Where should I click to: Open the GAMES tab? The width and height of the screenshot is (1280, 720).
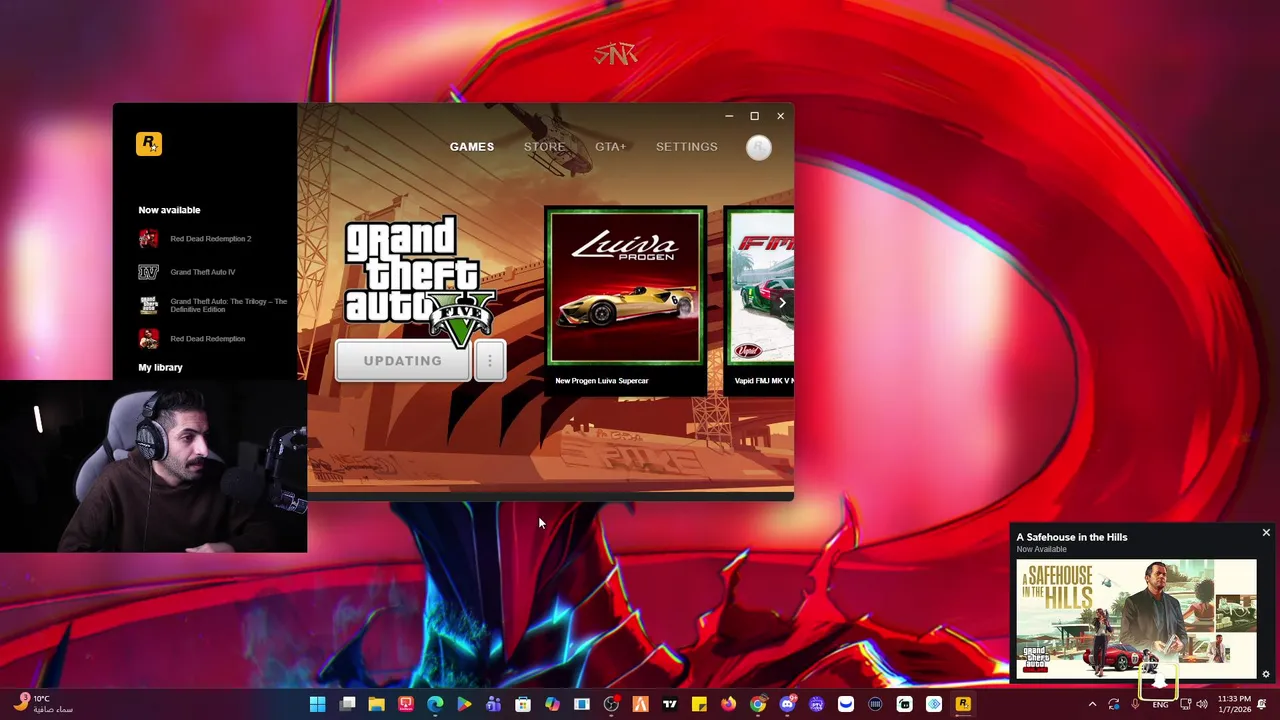point(472,147)
